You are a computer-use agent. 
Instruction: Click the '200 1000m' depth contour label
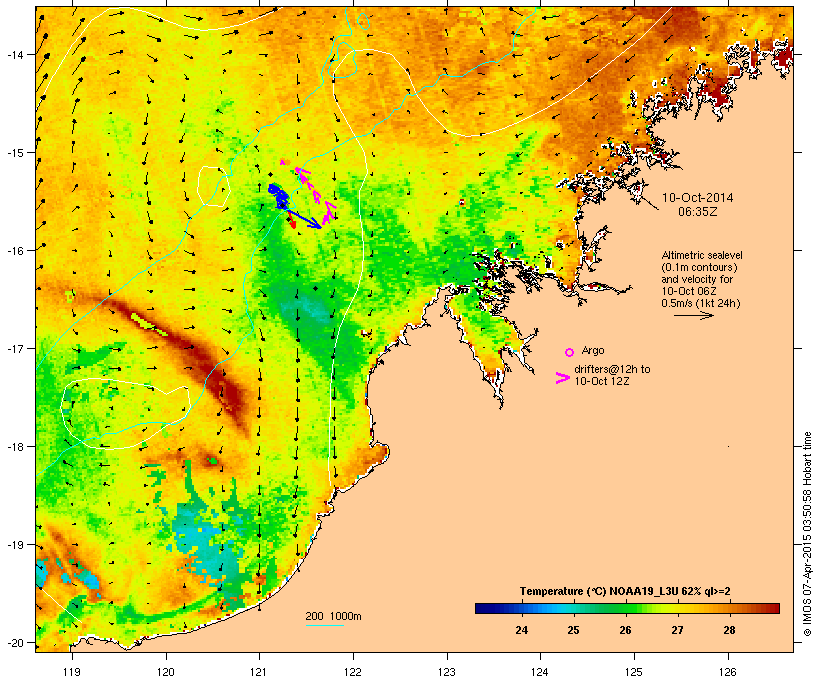point(333,616)
